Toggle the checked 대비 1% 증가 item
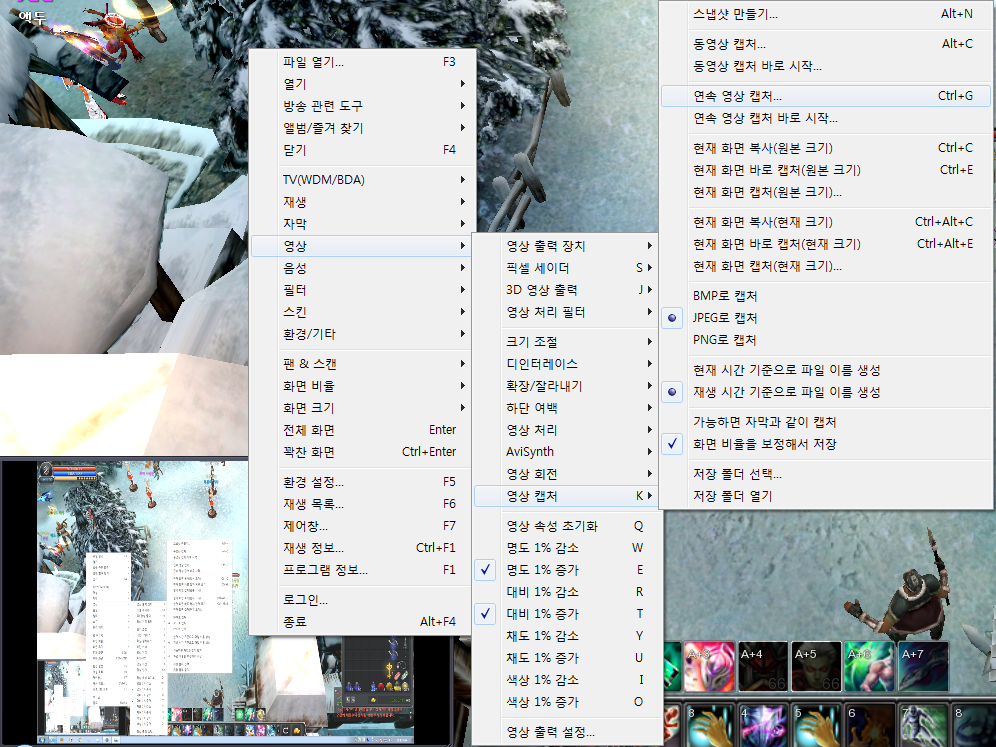This screenshot has height=747, width=996. pos(569,614)
